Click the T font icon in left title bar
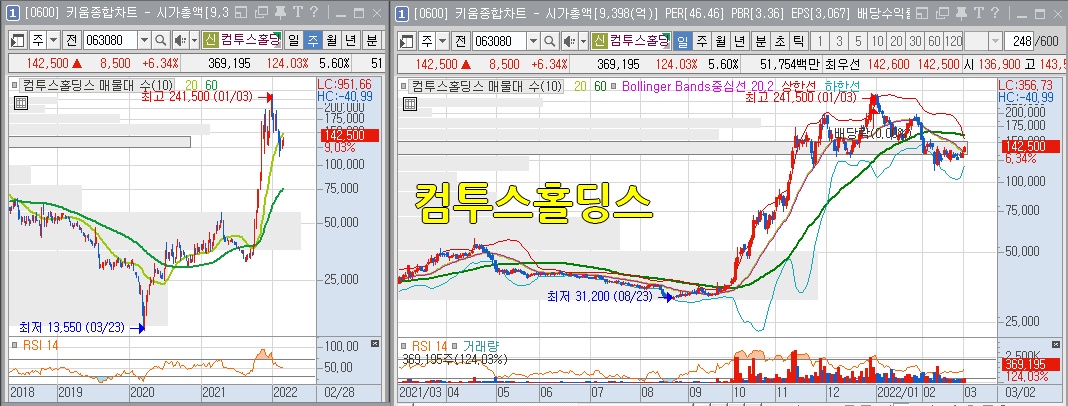 (x=296, y=12)
